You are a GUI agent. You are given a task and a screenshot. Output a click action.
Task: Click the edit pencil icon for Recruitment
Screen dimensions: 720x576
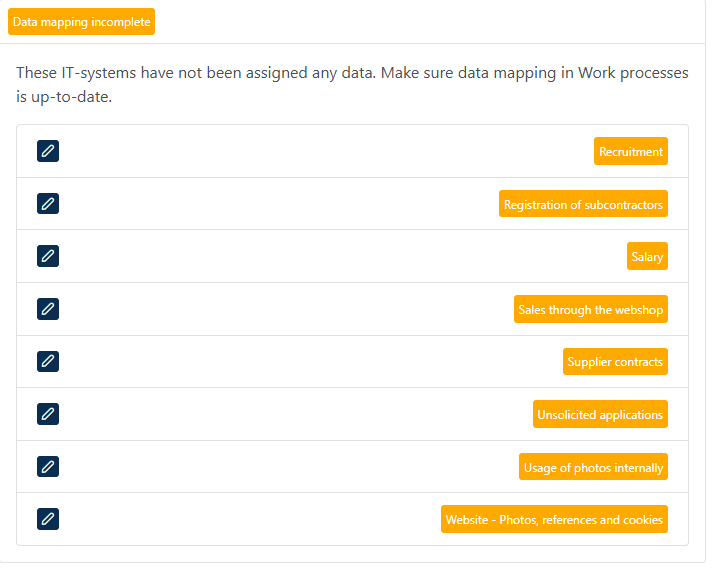[48, 151]
